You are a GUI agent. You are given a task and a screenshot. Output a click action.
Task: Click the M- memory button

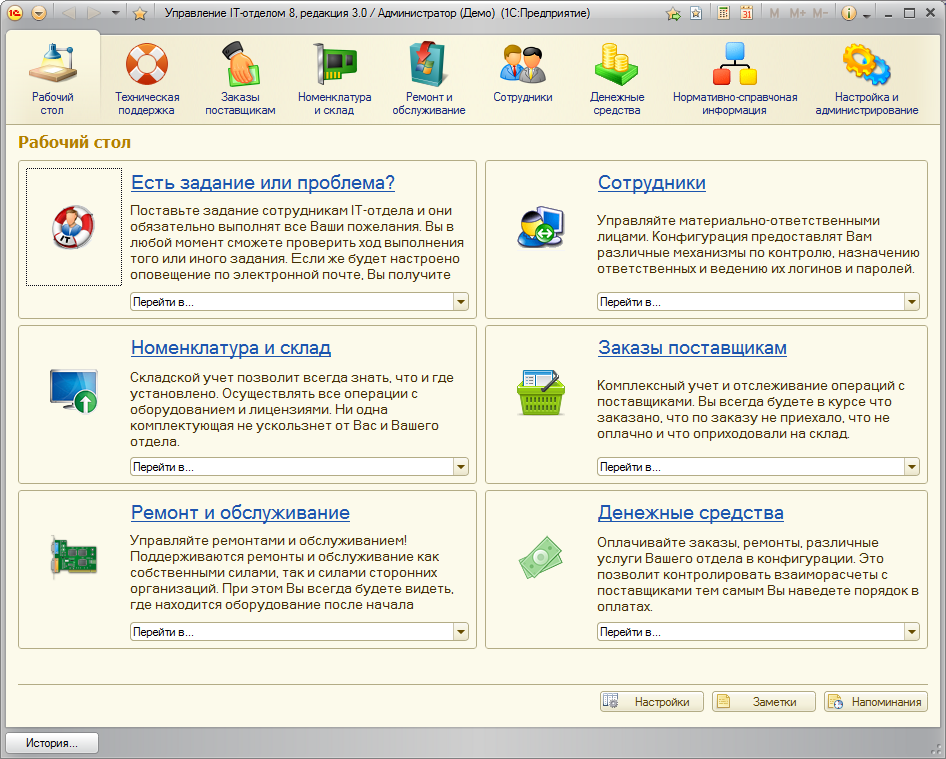point(820,13)
